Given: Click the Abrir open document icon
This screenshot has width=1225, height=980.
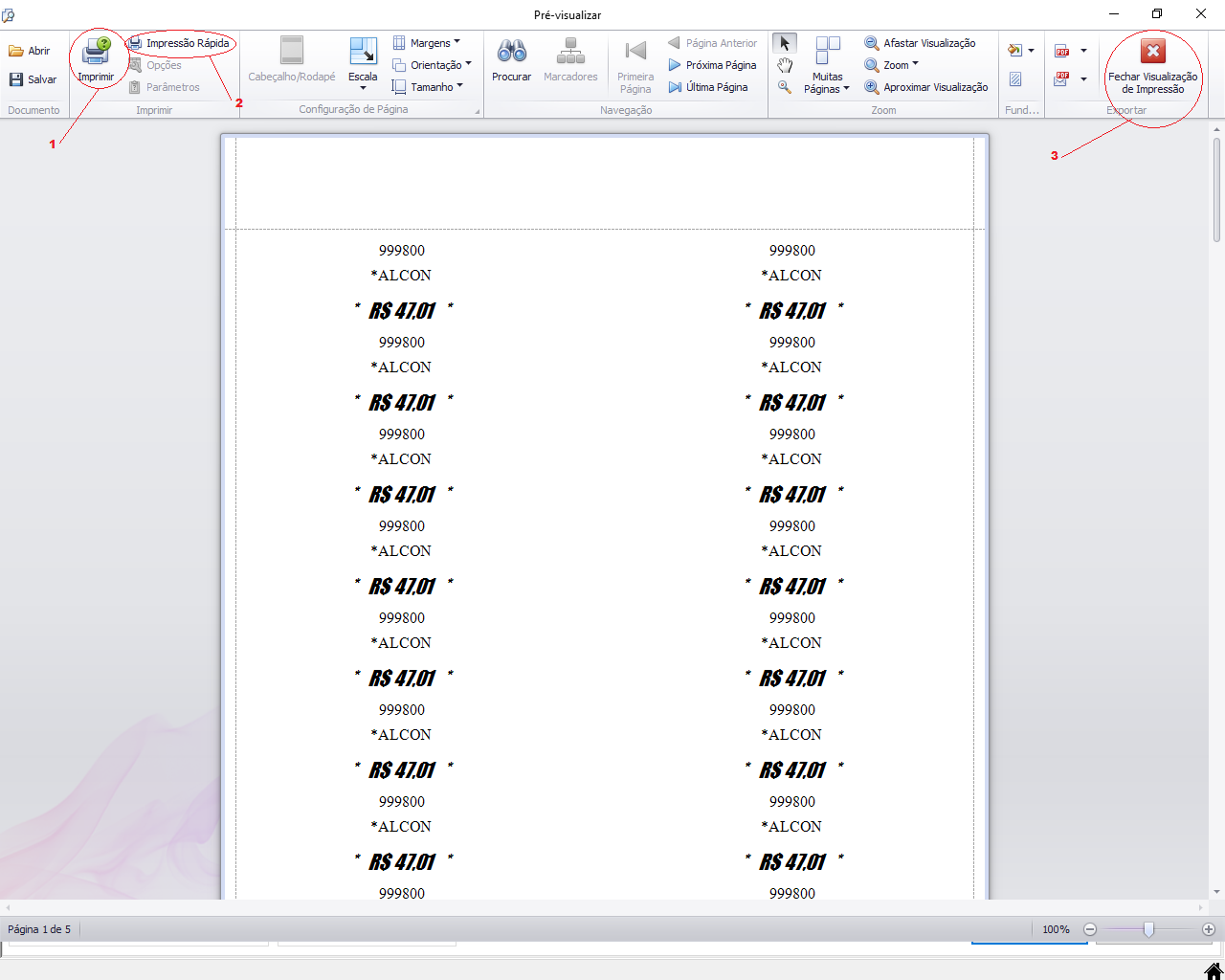Looking at the screenshot, I should (16, 51).
